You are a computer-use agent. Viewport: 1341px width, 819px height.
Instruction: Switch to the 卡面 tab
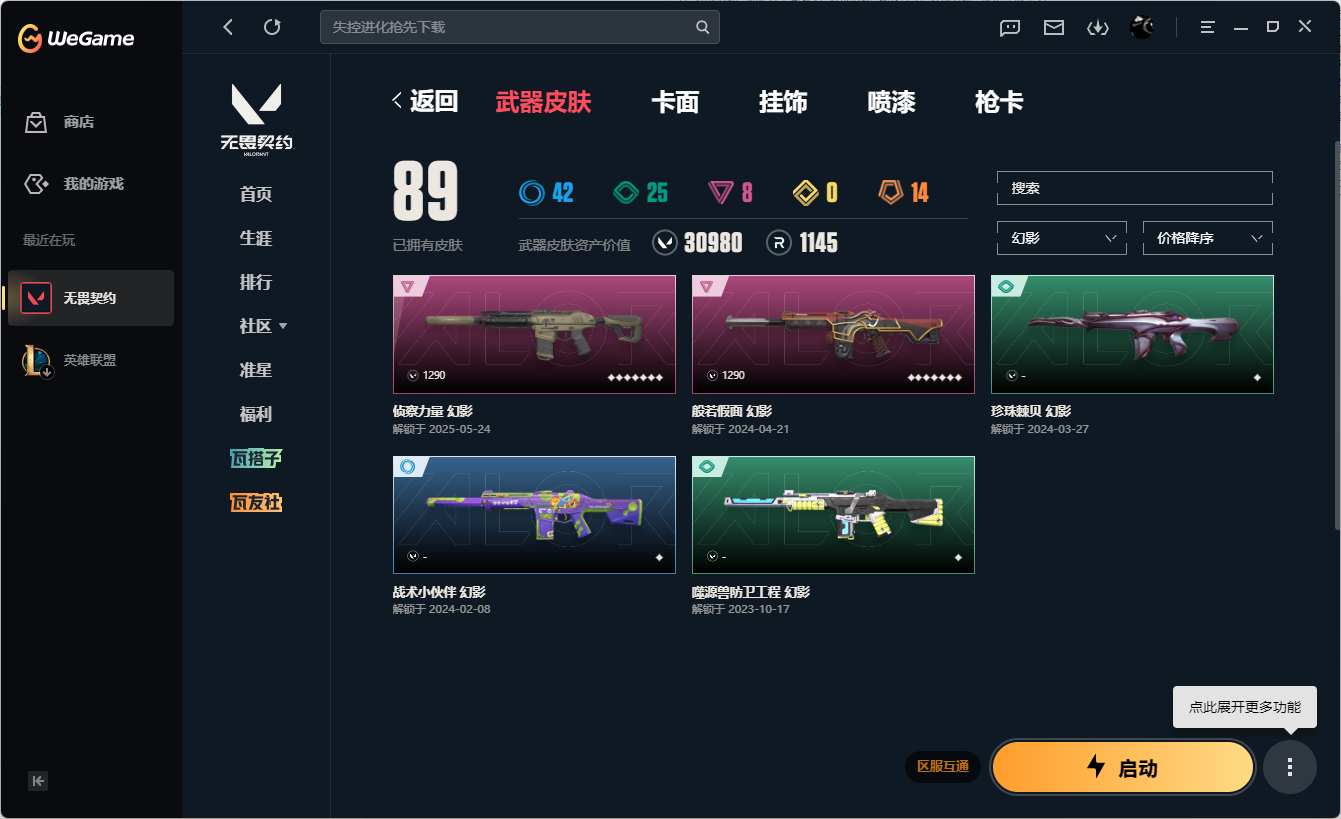click(675, 102)
